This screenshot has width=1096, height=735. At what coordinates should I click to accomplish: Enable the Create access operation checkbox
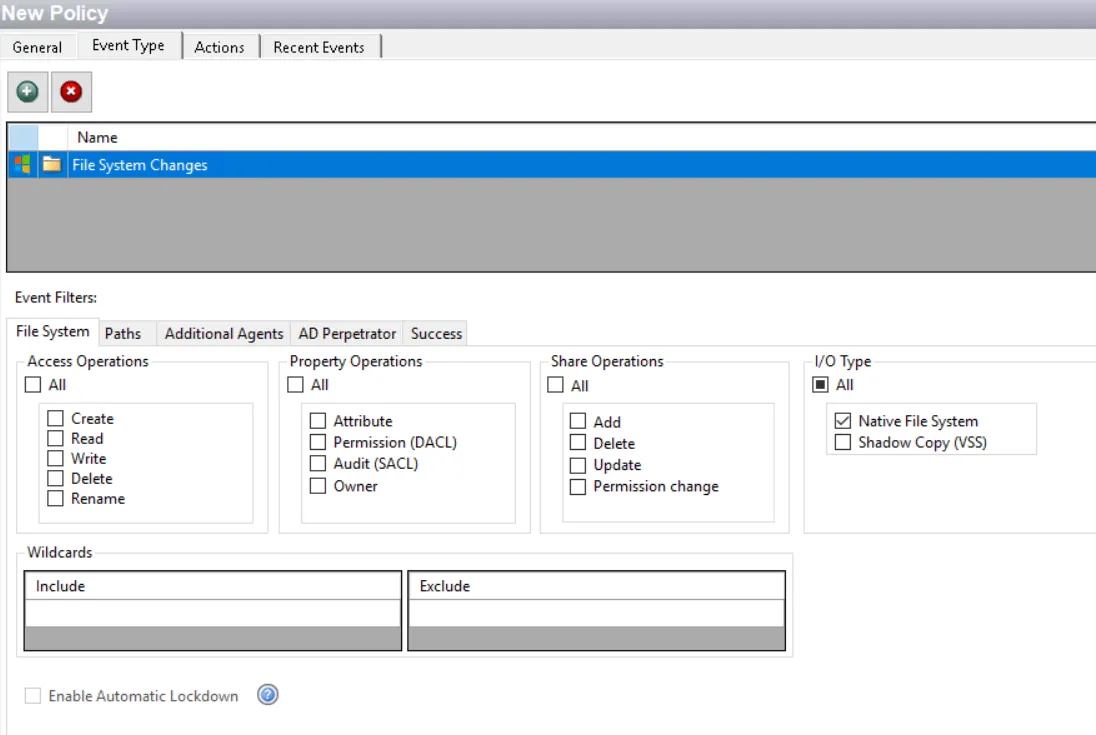click(x=55, y=419)
